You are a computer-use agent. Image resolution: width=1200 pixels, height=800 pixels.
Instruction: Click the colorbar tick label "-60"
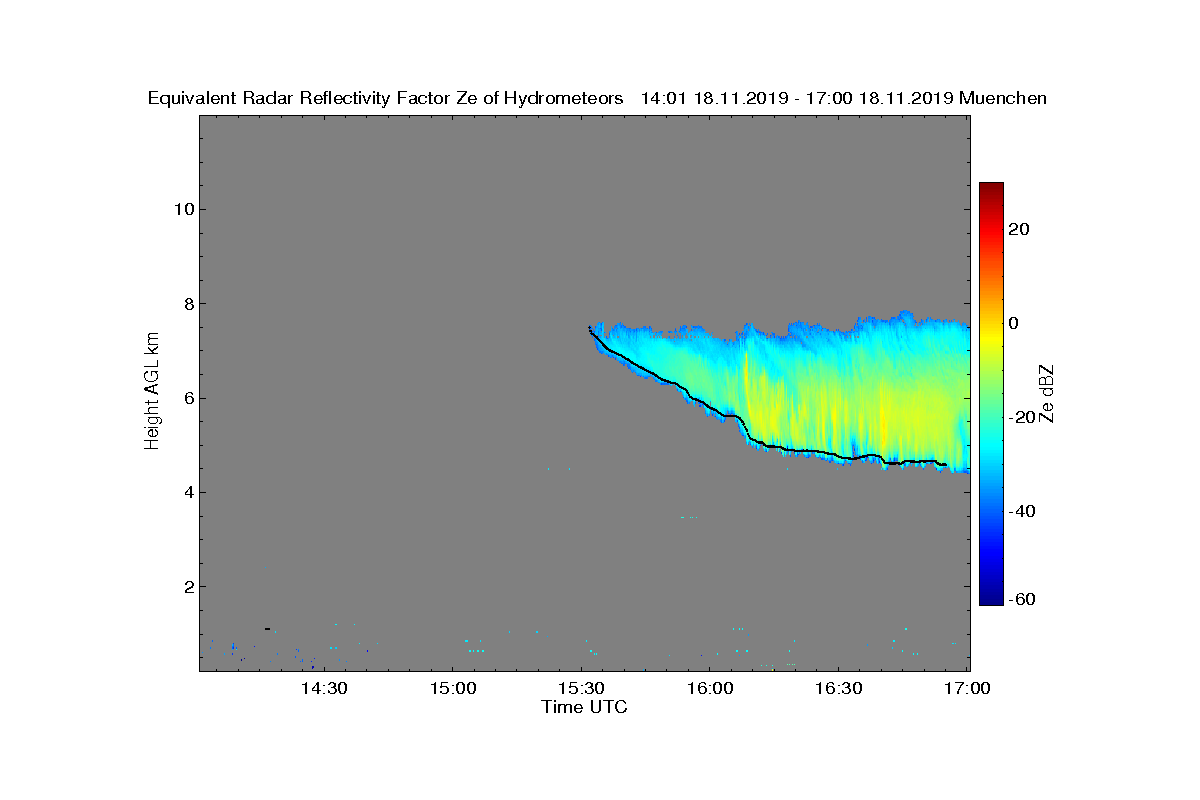[1023, 599]
